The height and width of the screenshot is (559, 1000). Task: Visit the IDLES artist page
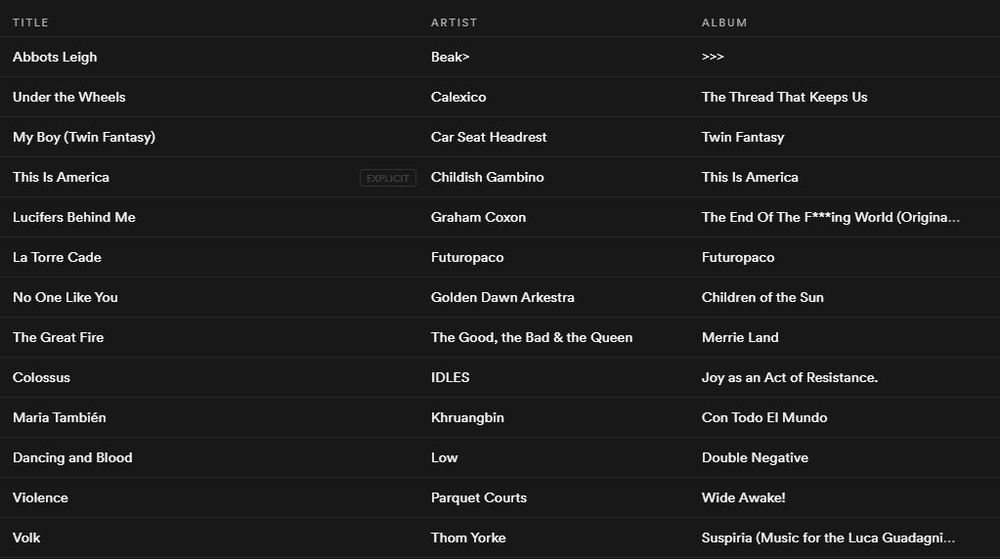point(450,377)
